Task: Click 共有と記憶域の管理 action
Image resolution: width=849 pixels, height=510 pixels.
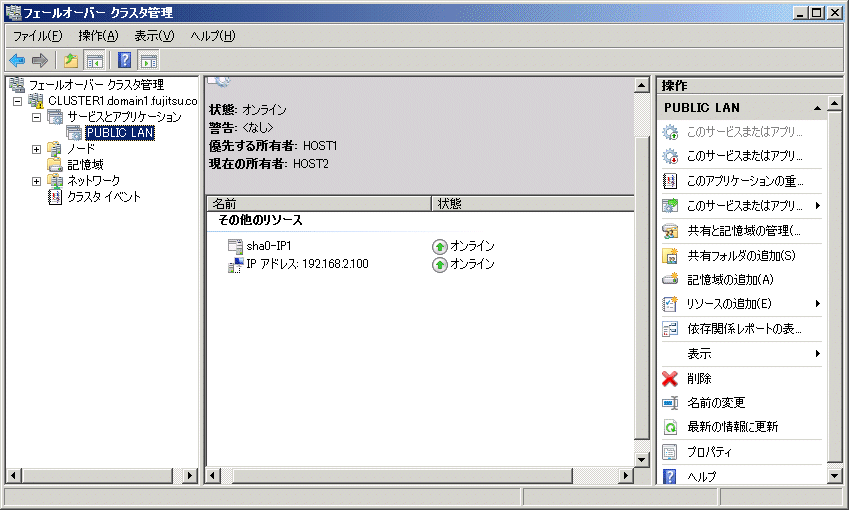Action: pyautogui.click(x=742, y=231)
